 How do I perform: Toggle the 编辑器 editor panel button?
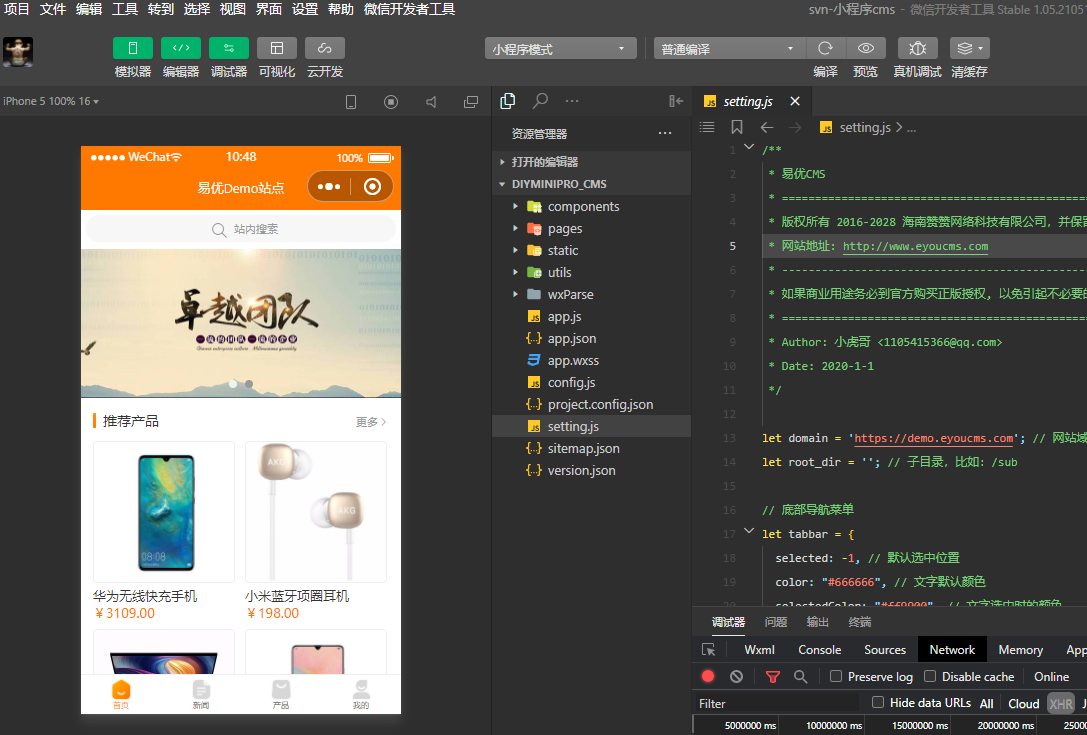click(181, 49)
